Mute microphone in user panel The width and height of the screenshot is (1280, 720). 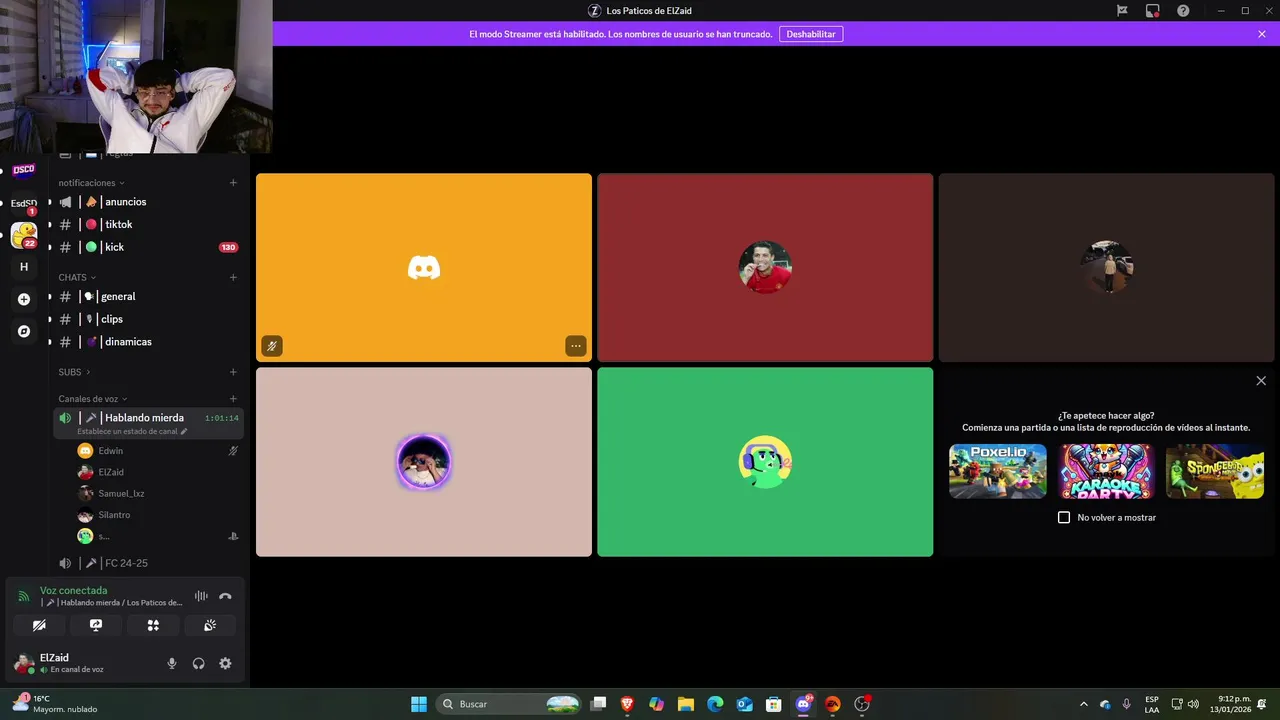click(172, 663)
